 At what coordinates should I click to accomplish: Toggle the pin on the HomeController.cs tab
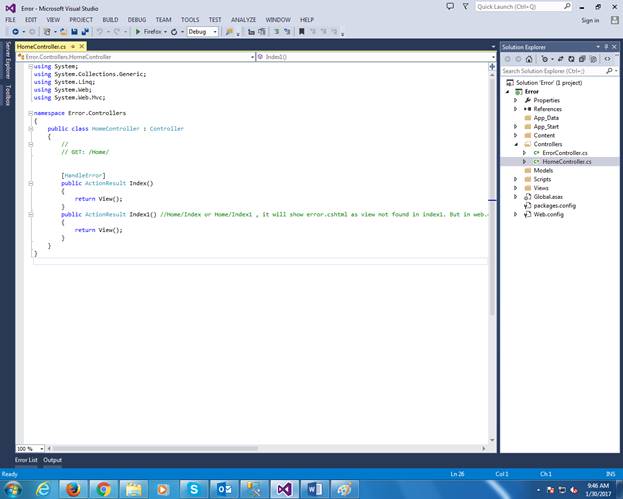(x=73, y=46)
